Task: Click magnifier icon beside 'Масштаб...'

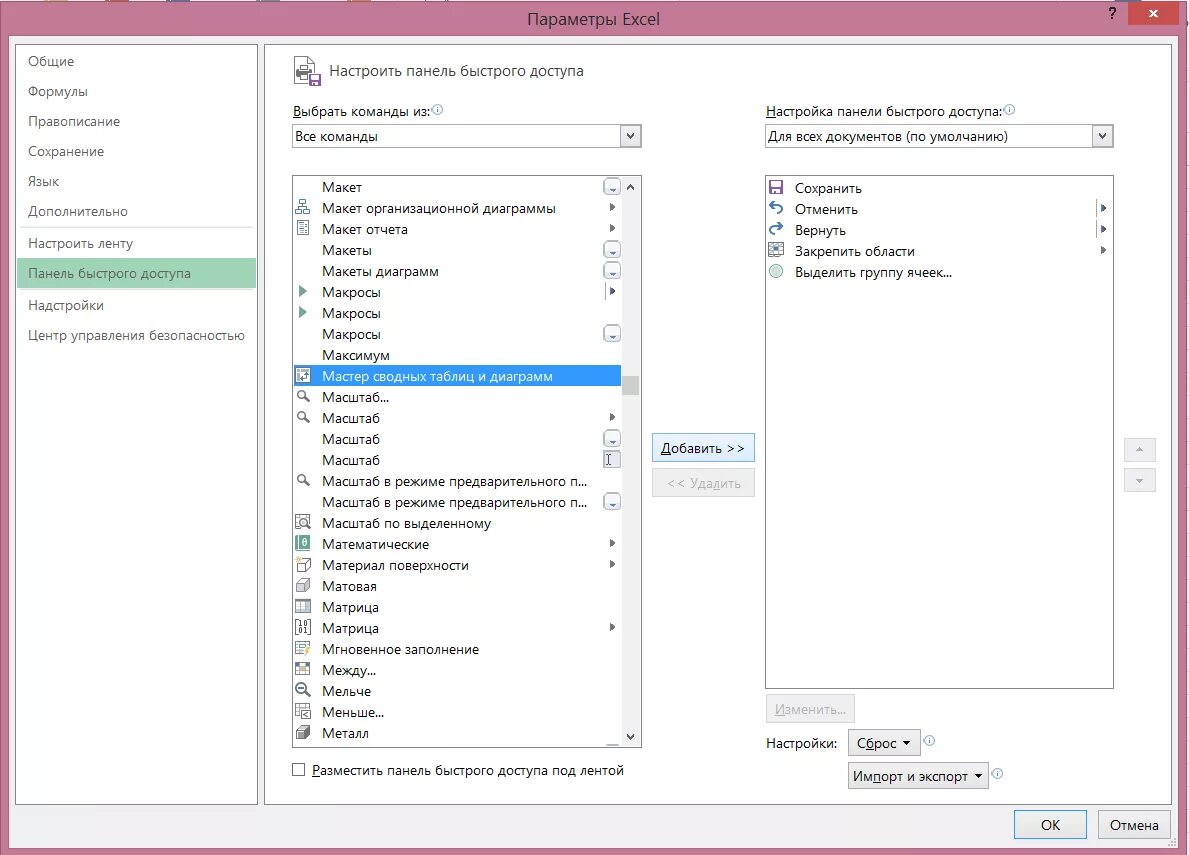Action: pyautogui.click(x=303, y=396)
